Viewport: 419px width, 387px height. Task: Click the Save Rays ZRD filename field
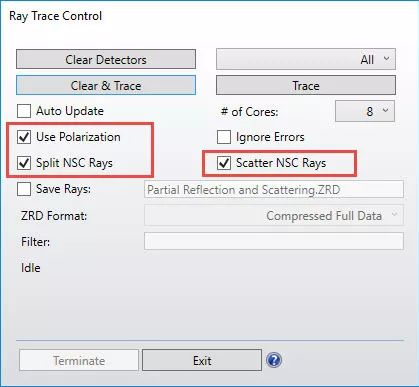[x=274, y=189]
